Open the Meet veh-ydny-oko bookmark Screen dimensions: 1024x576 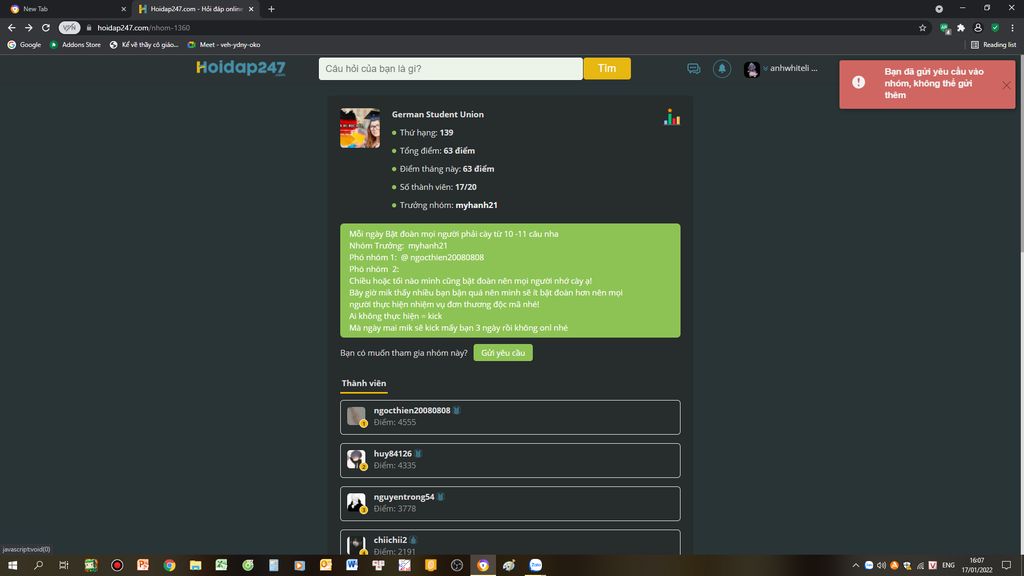click(223, 44)
